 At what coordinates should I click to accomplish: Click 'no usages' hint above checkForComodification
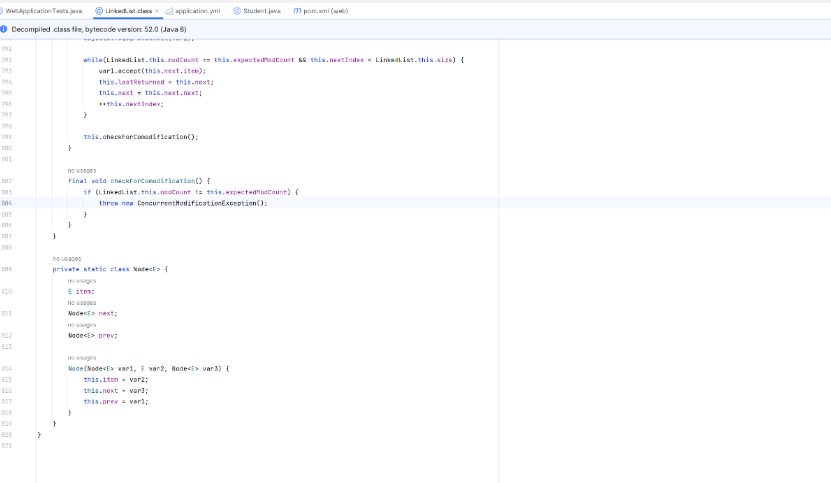[81, 170]
